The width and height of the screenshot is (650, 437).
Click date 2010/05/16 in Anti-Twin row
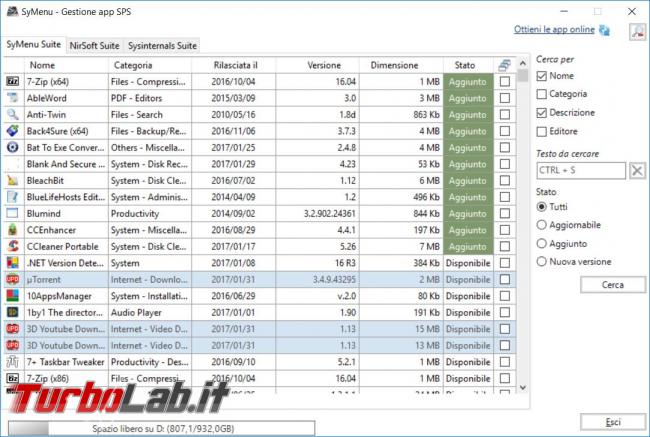coord(233,115)
